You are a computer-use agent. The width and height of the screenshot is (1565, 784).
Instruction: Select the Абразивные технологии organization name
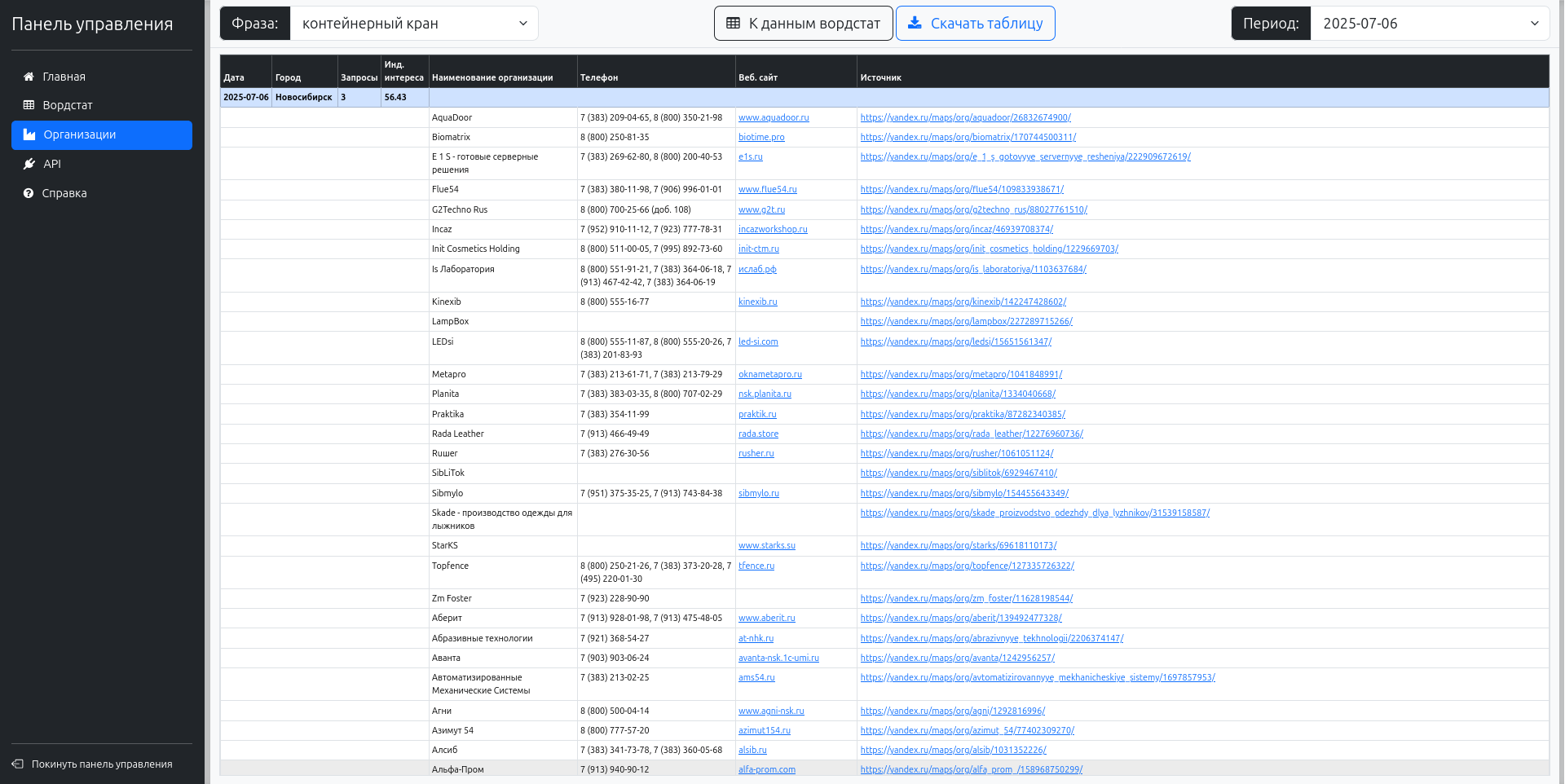[x=483, y=638]
